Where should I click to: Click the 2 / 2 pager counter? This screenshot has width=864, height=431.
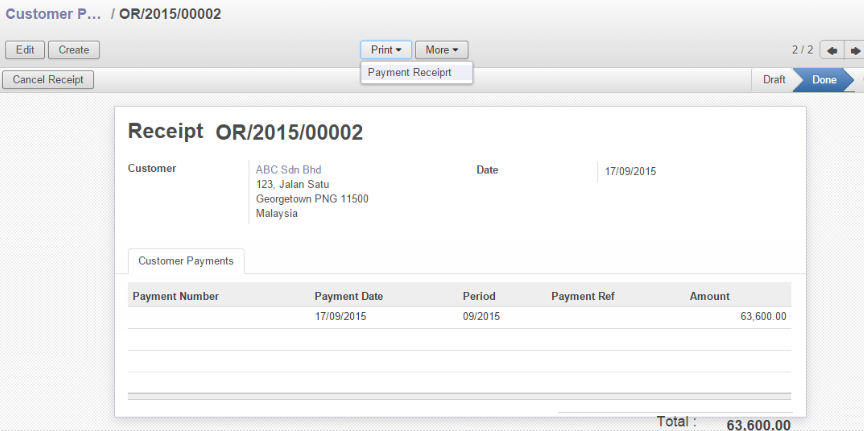(x=802, y=50)
